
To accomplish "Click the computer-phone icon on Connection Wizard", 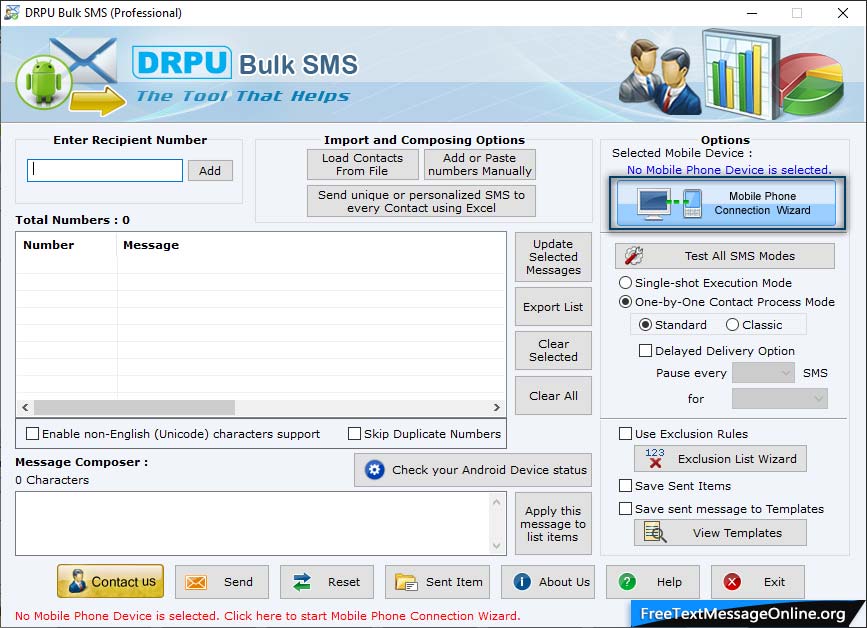I will tap(670, 203).
